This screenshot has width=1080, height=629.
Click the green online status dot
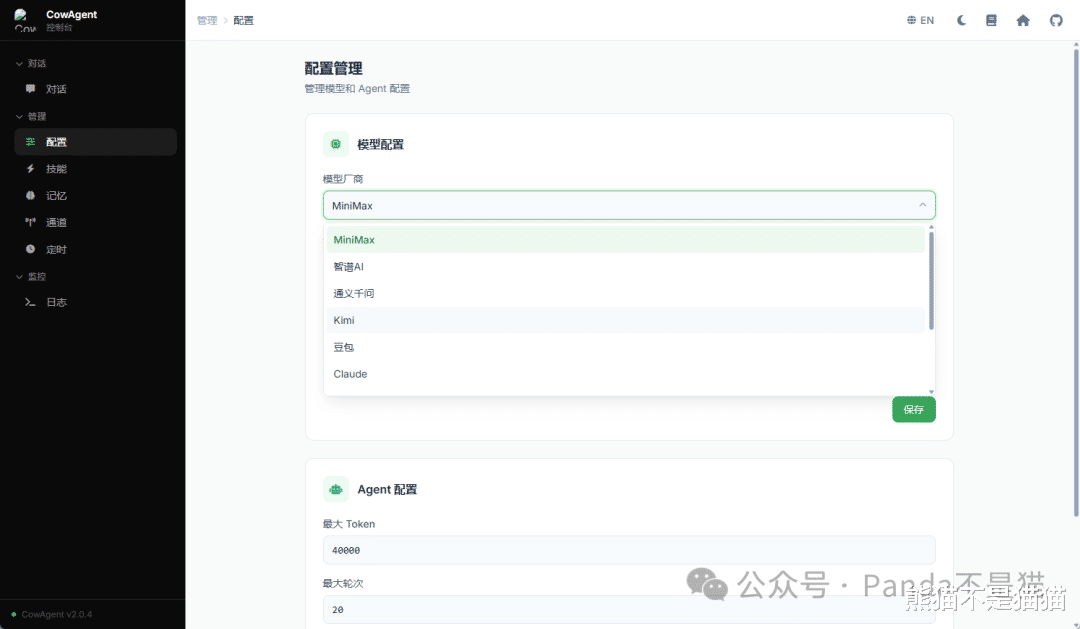14,614
